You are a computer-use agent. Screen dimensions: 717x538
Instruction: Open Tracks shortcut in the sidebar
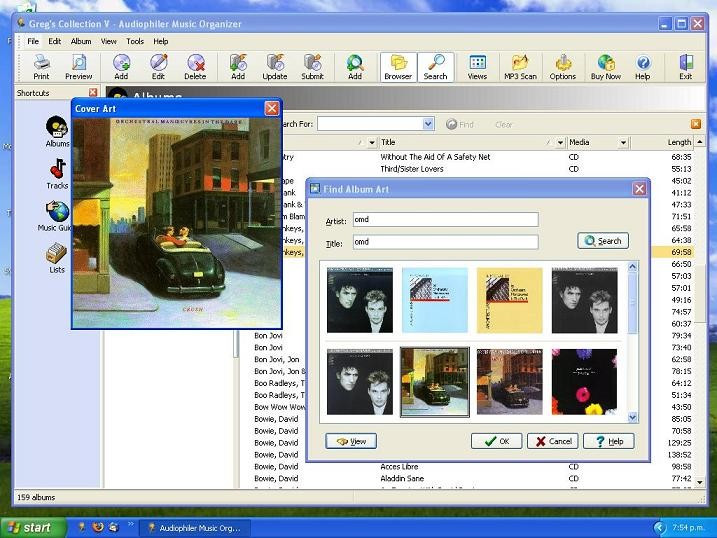tap(57, 174)
